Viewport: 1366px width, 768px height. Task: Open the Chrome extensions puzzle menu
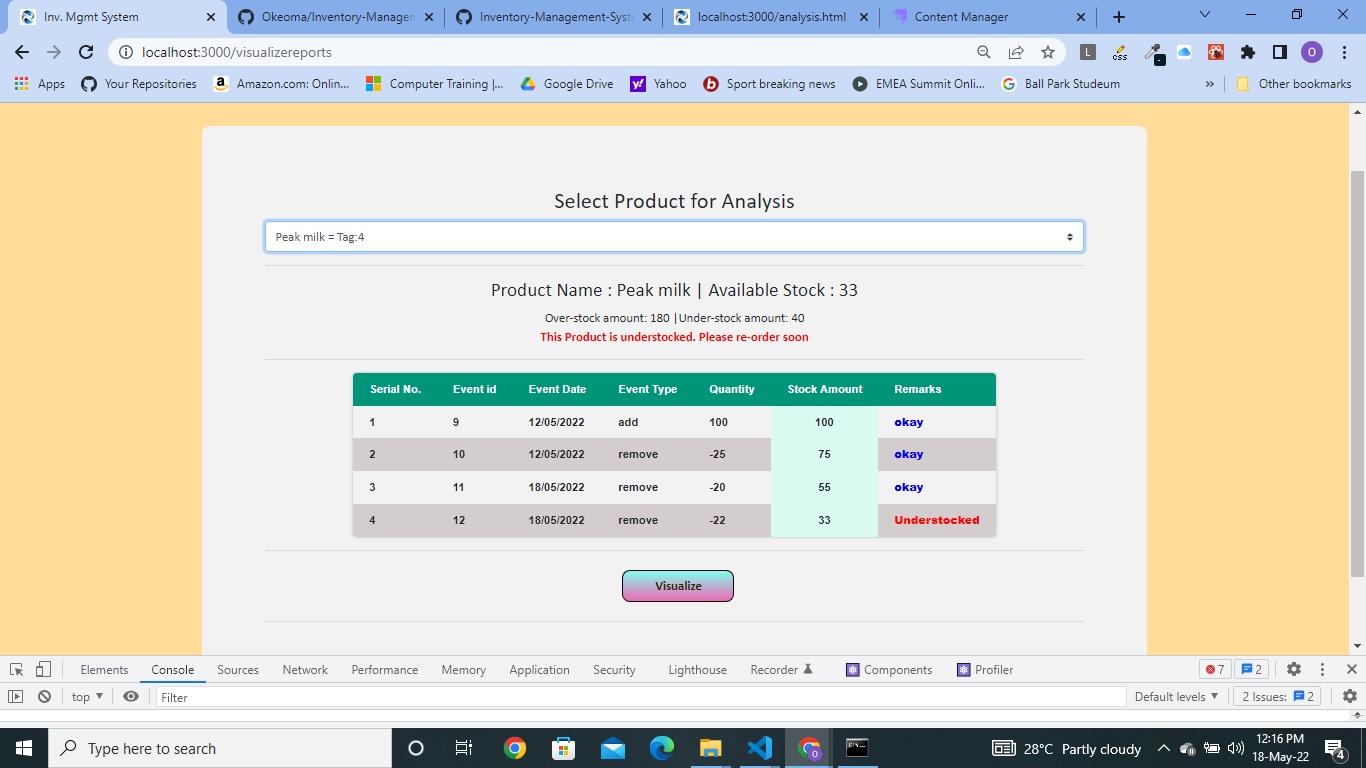tap(1246, 52)
